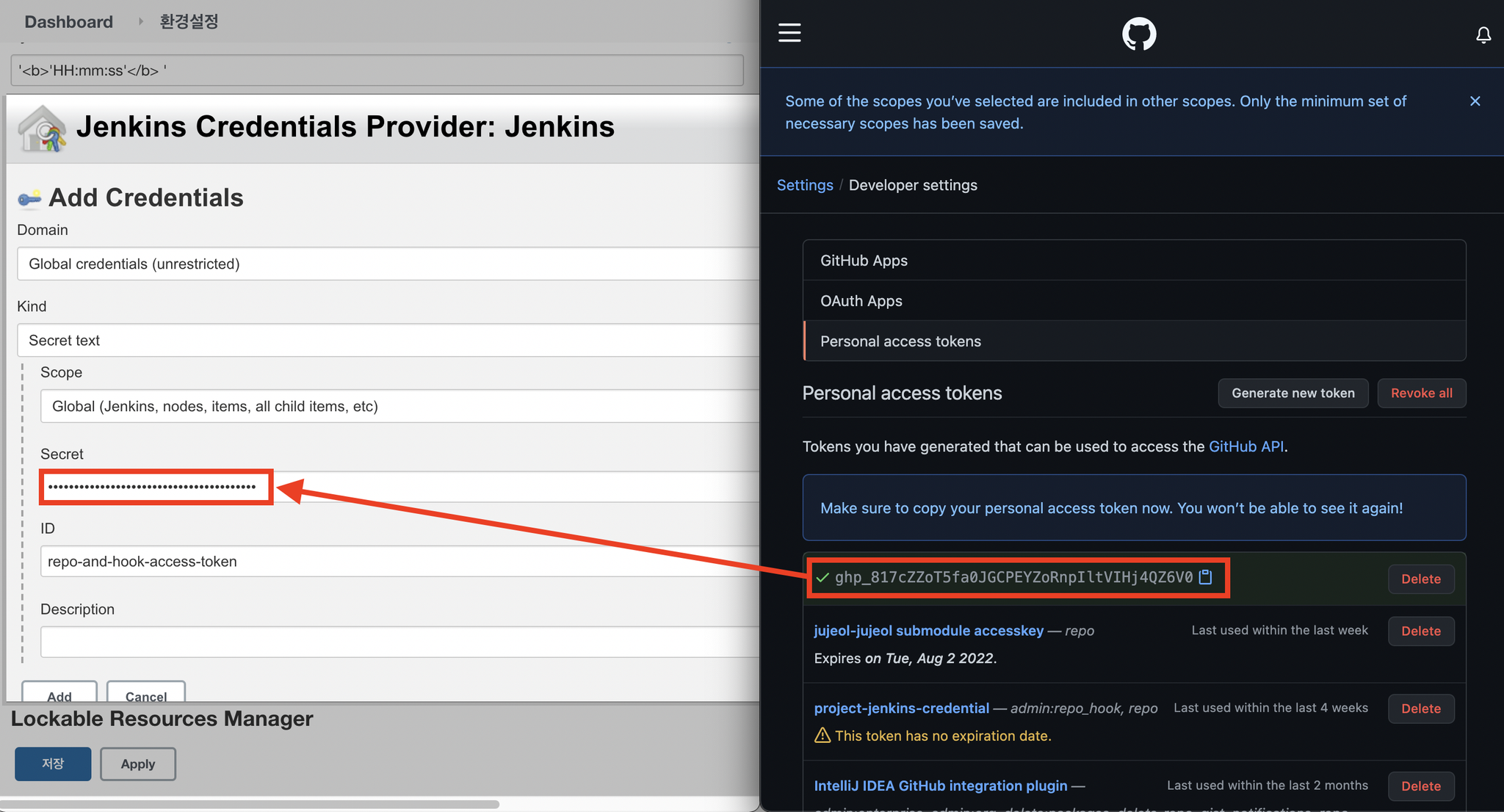Click the GitHub Octocat logo
Viewport: 1504px width, 812px height.
[1139, 34]
